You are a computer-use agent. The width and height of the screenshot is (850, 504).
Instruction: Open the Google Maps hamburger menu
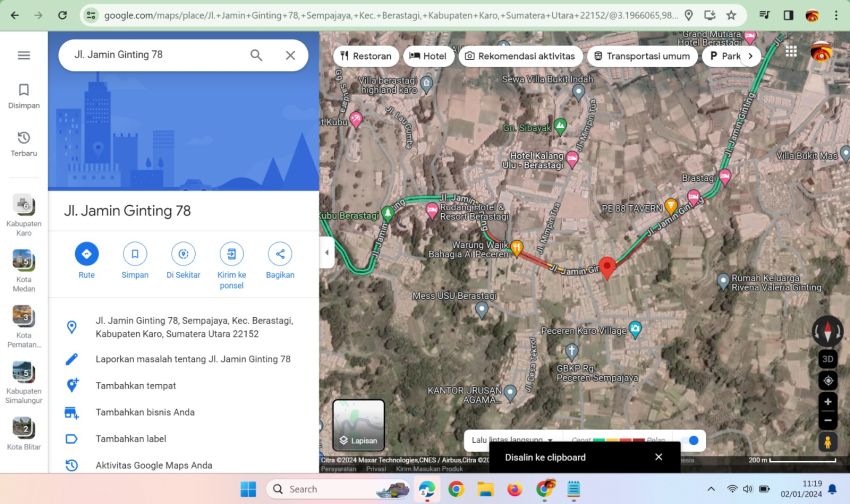(24, 55)
